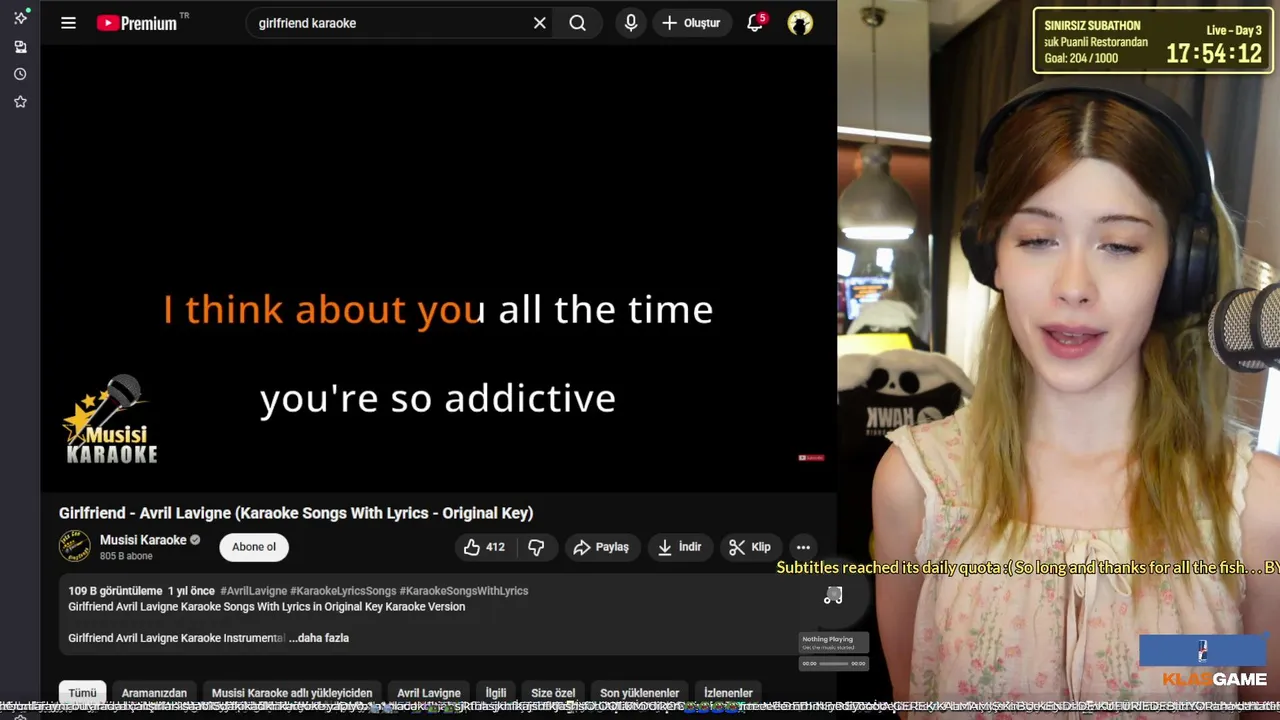The width and height of the screenshot is (1280, 720).
Task: Open history clock icon in left sidebar
Action: (20, 74)
